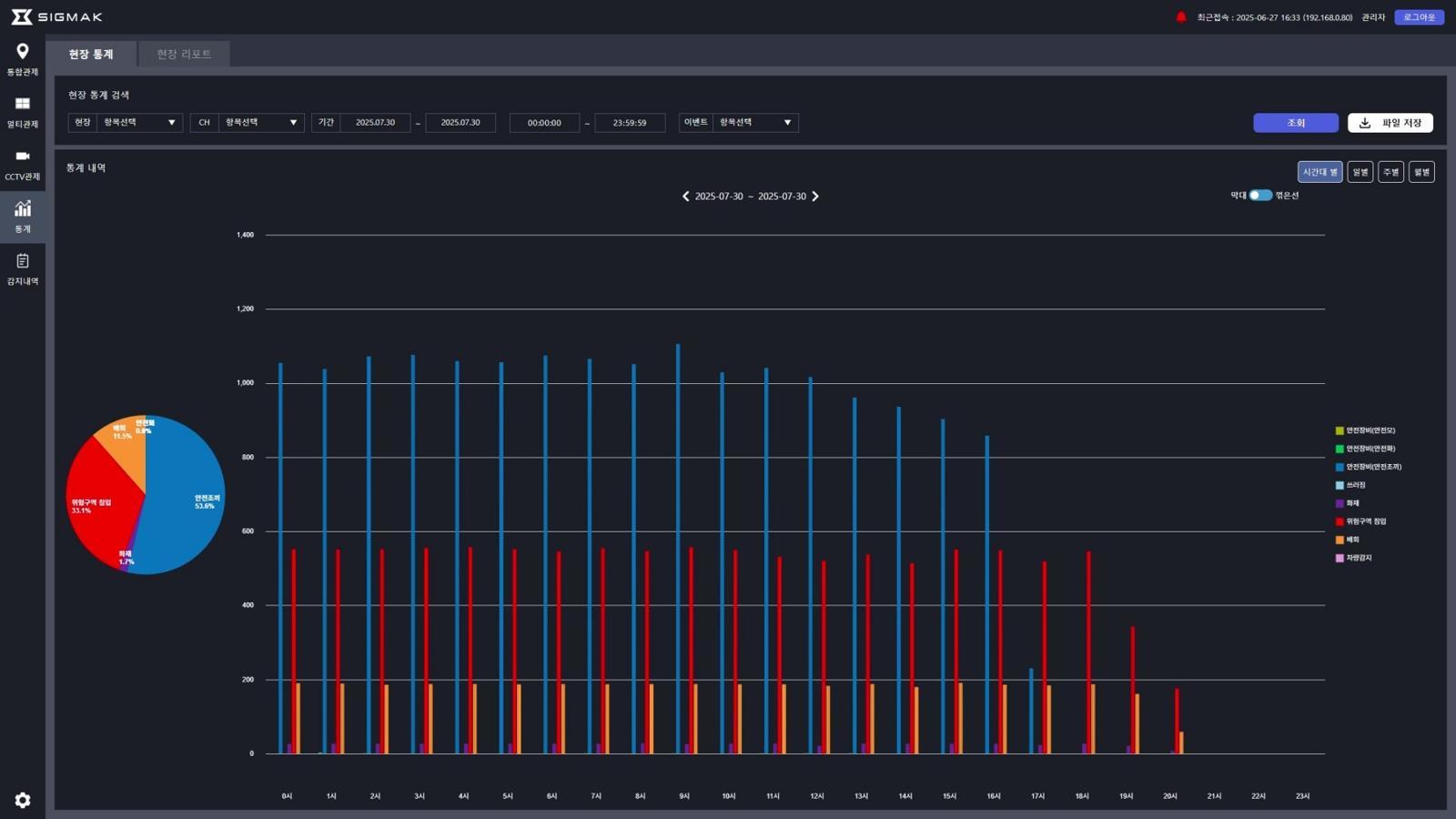This screenshot has height=819, width=1456.
Task: Click the red alarm bell icon
Action: point(1181,17)
